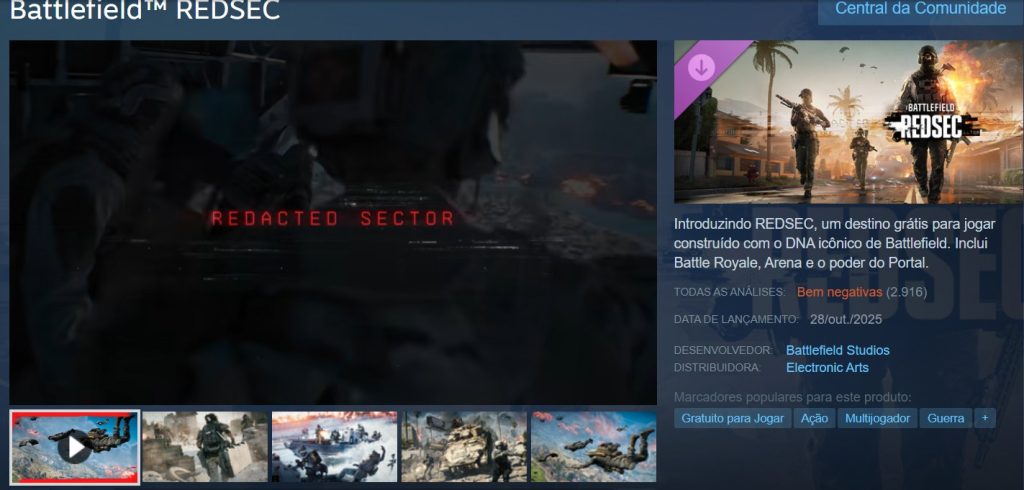Click the purple download icon on the game capsule
1024x490 pixels.
click(701, 67)
